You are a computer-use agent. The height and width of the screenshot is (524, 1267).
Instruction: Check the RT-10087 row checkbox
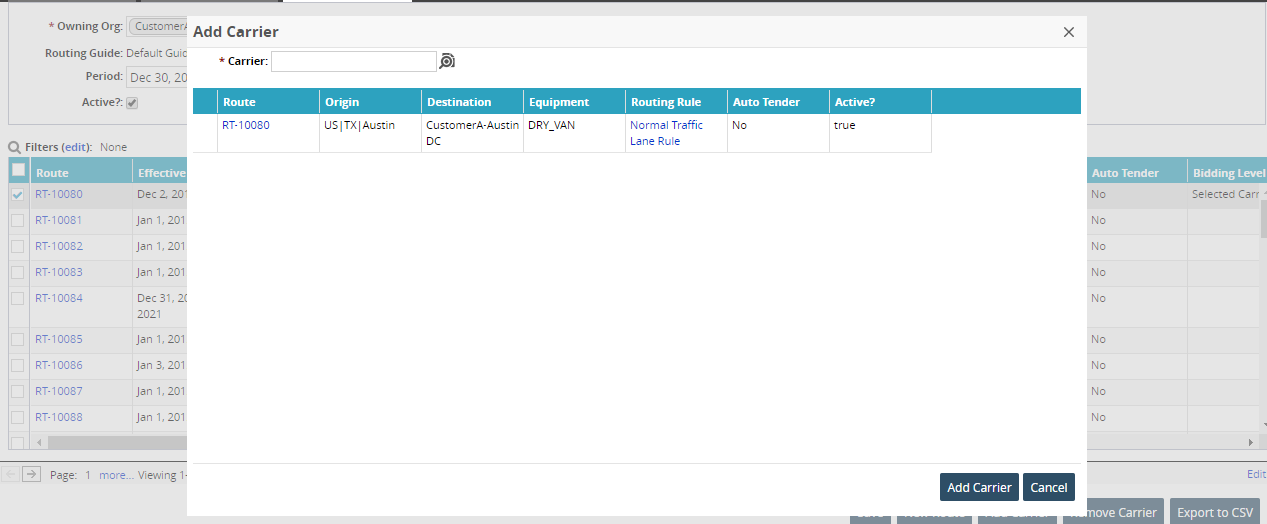click(x=17, y=392)
